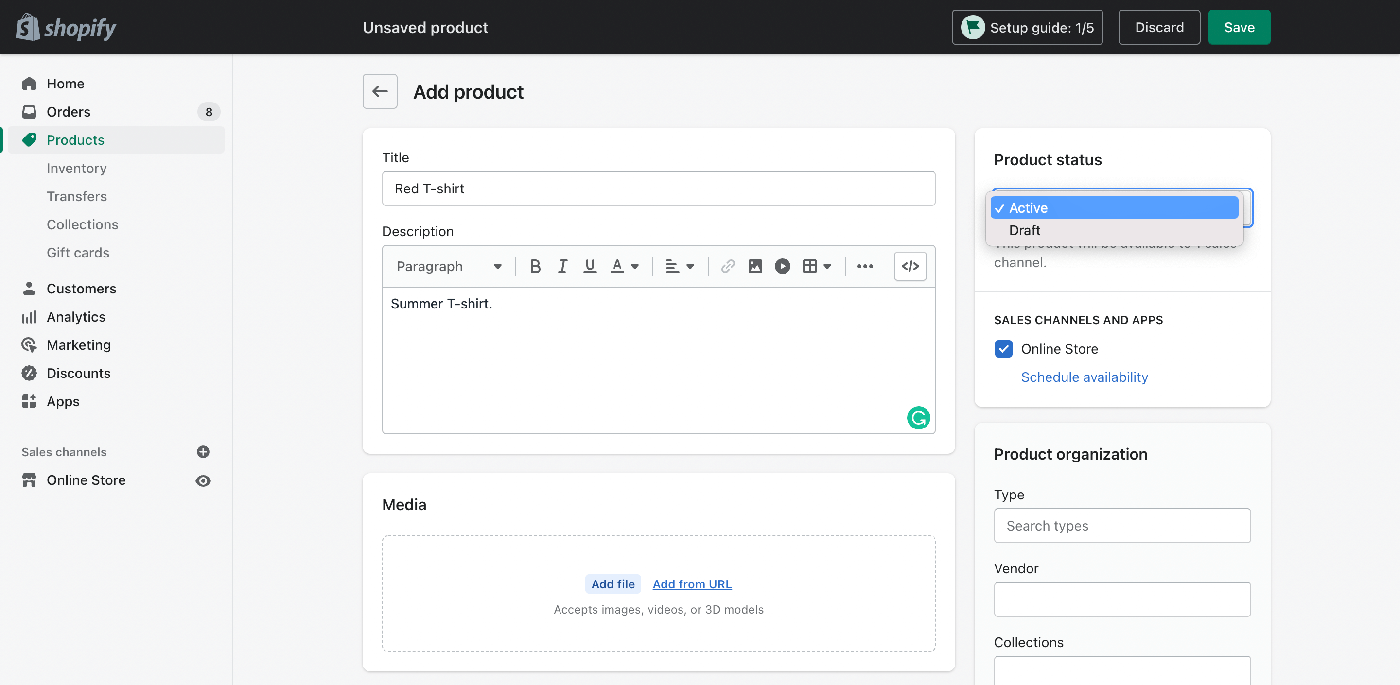Insert a link in the description
Screen dimensions: 1400x685
[728, 266]
